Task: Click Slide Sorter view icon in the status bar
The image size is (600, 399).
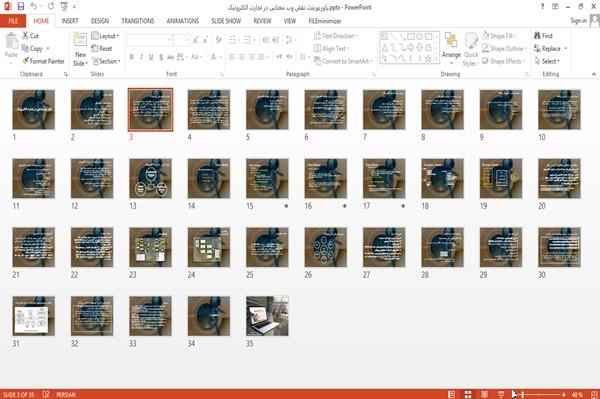Action: pyautogui.click(x=468, y=394)
